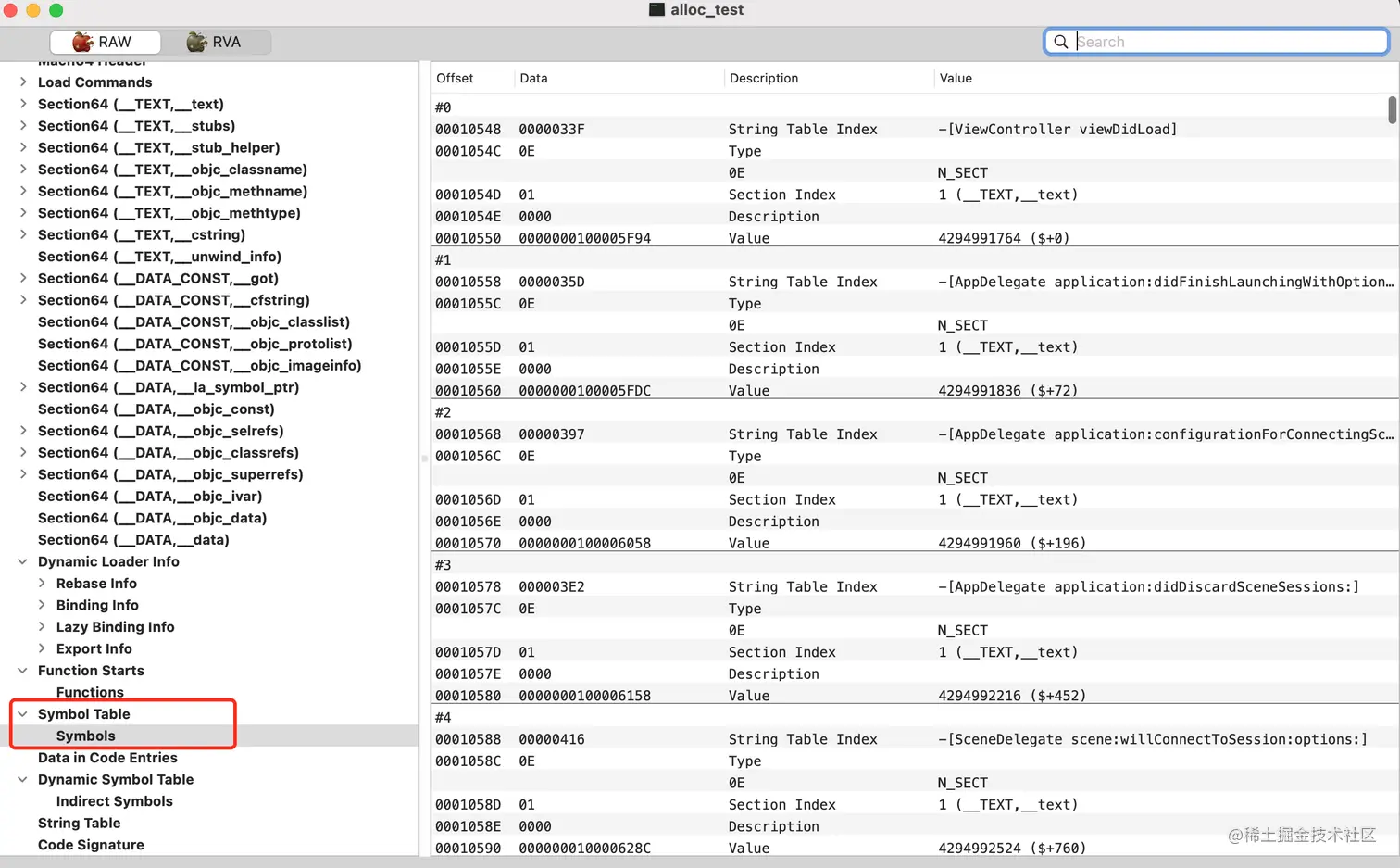The image size is (1400, 868).
Task: Expand Section64 (__TEXT,__stubs) node
Action: (23, 125)
